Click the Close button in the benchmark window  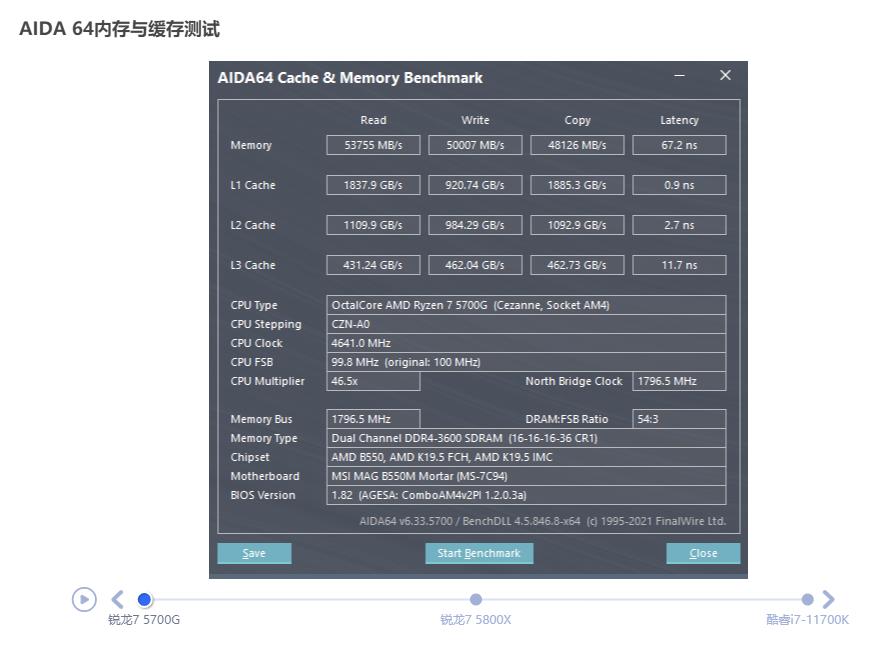703,552
